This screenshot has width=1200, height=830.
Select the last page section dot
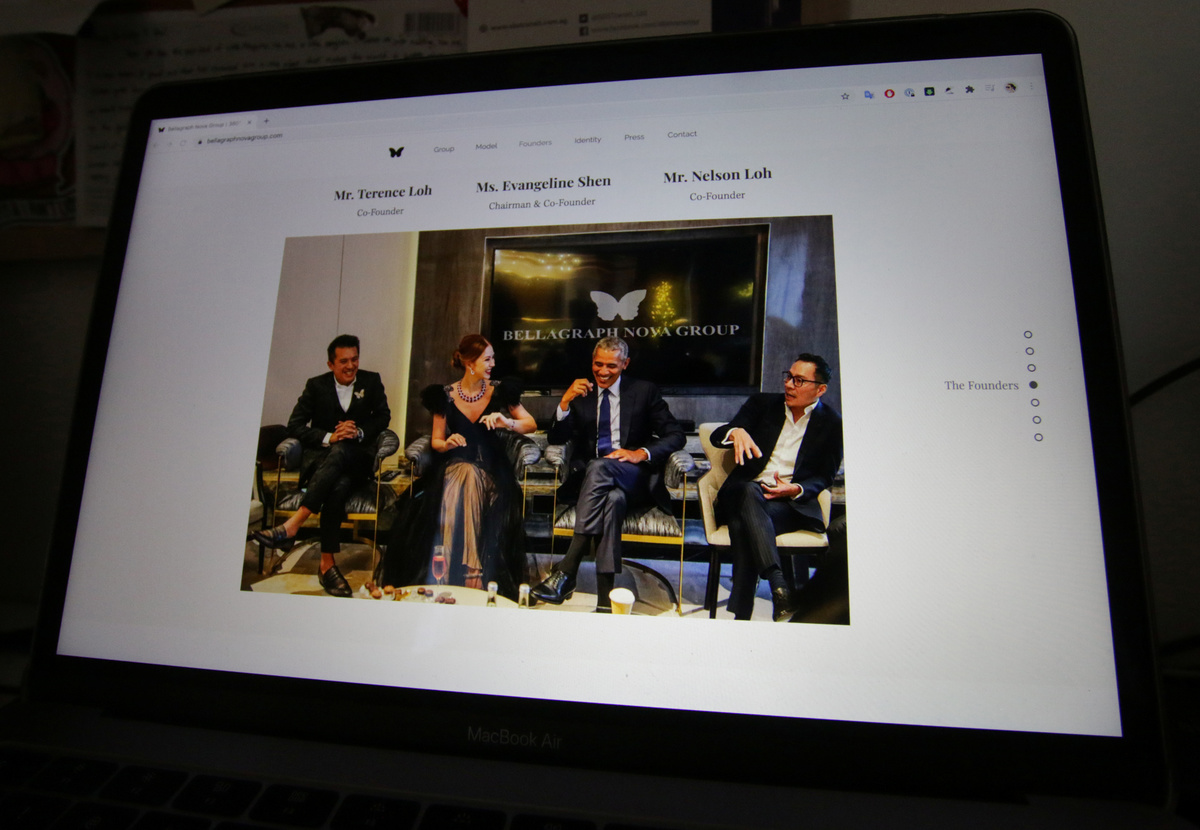pos(1038,437)
